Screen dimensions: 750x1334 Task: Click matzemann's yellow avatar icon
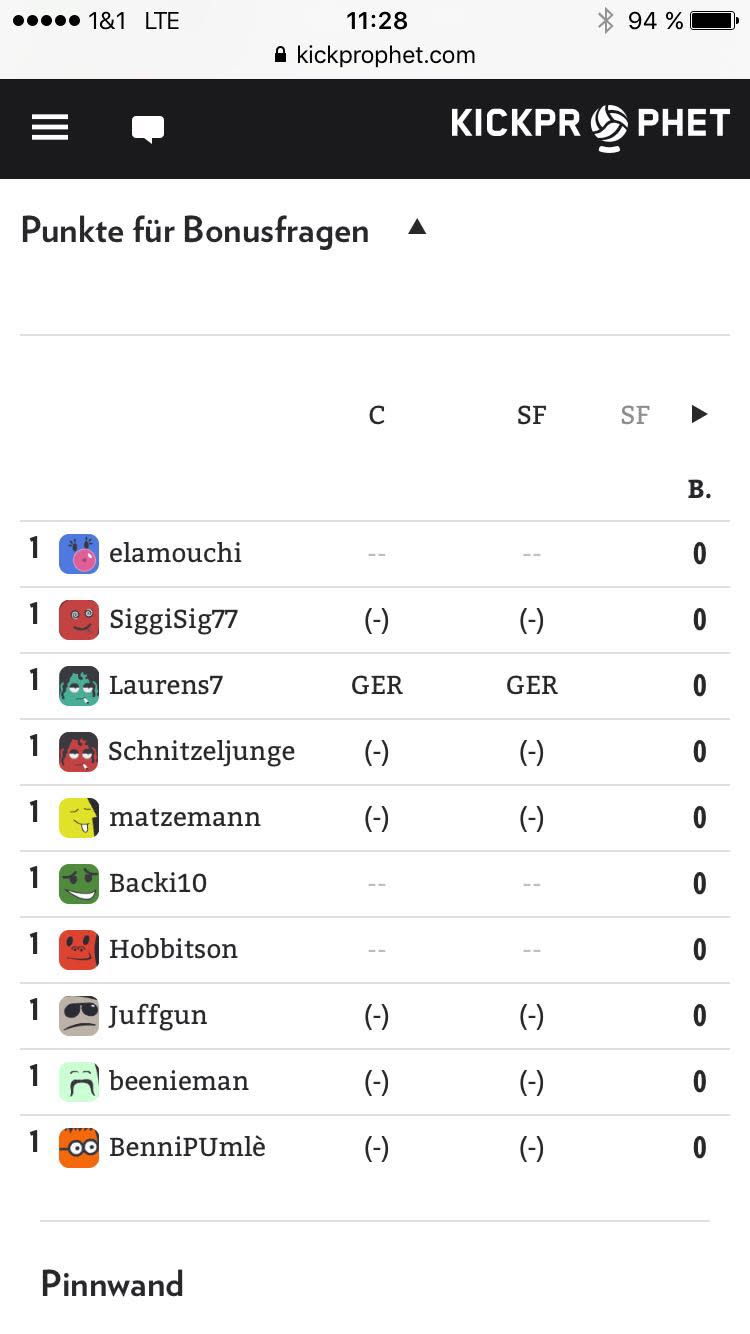79,818
